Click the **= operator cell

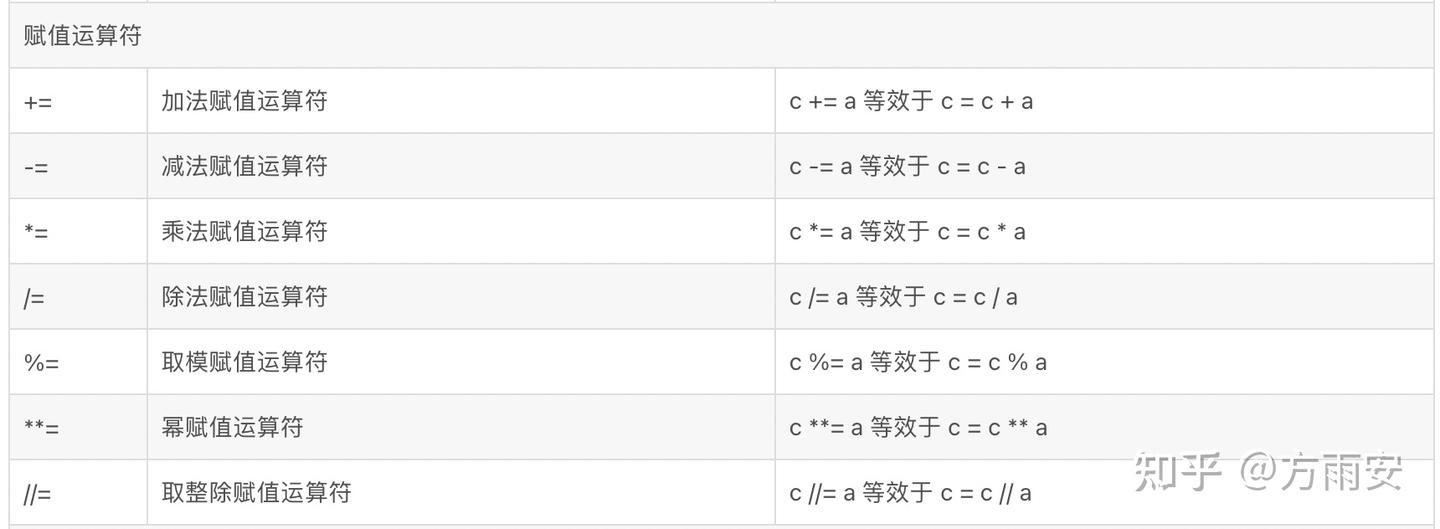(41, 428)
